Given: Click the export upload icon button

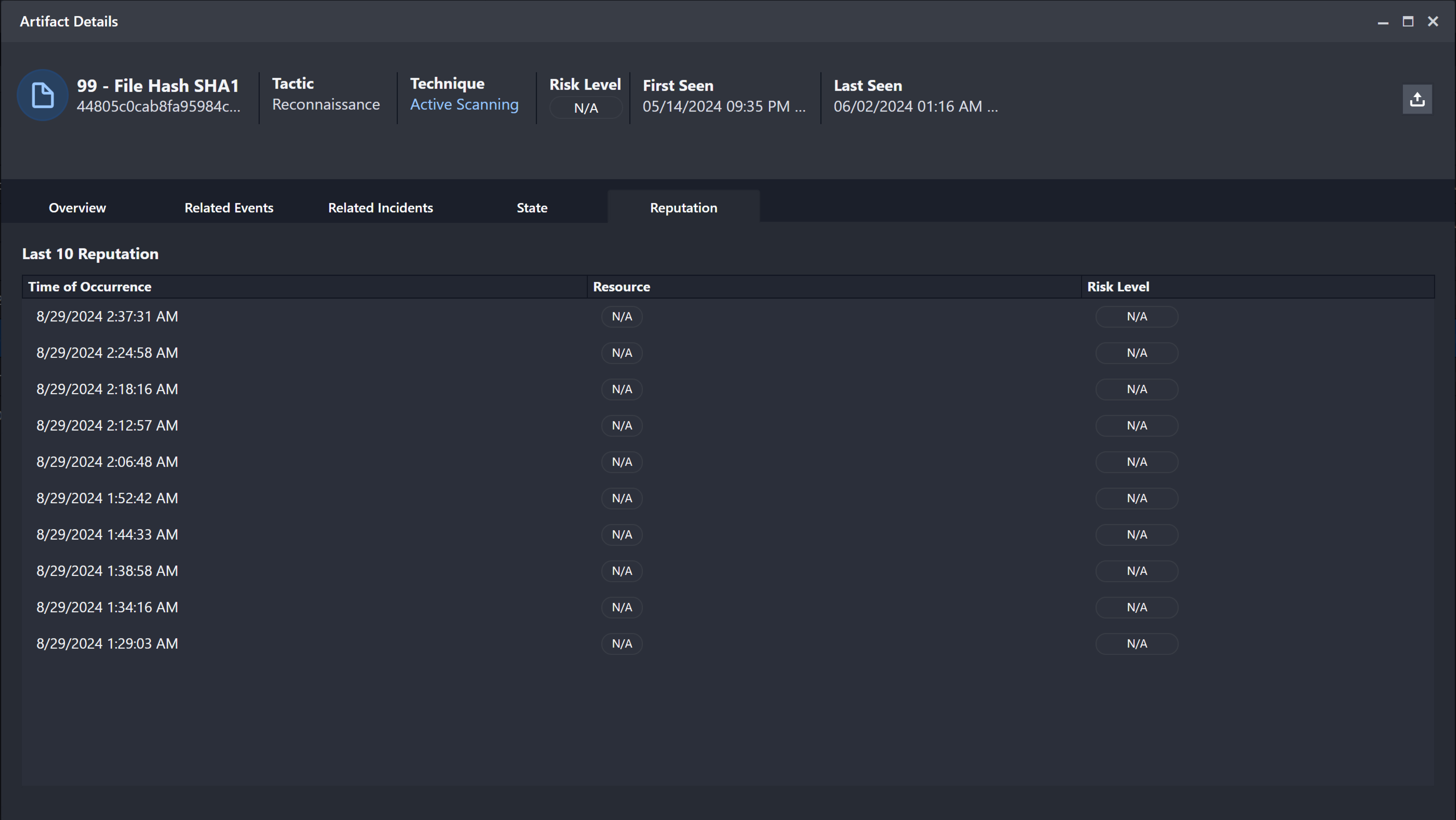Looking at the screenshot, I should tap(1417, 100).
